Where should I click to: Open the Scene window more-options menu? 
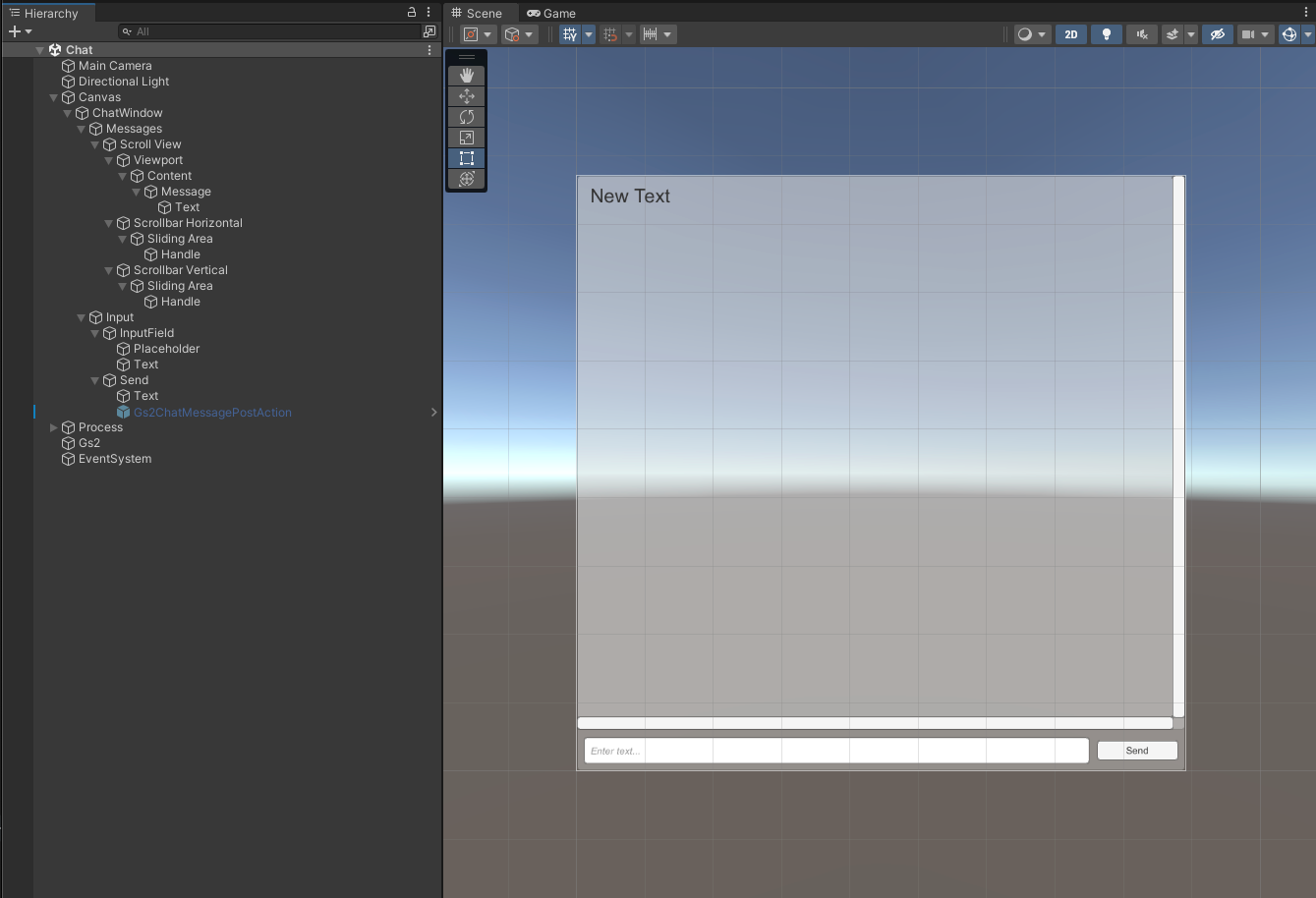(1306, 13)
